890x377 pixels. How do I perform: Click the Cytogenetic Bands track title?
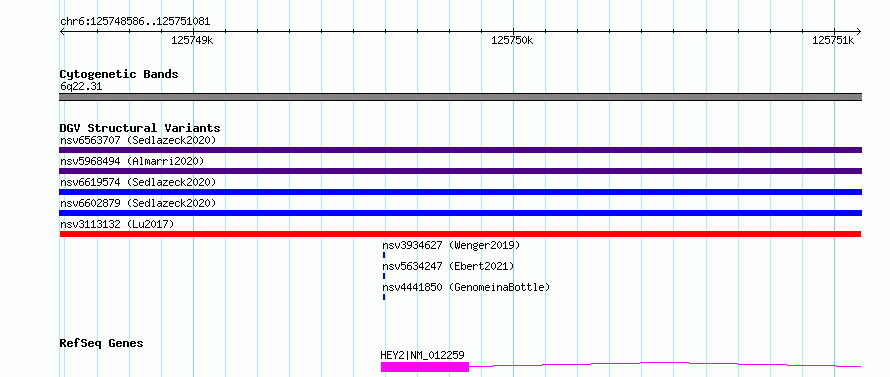(119, 74)
